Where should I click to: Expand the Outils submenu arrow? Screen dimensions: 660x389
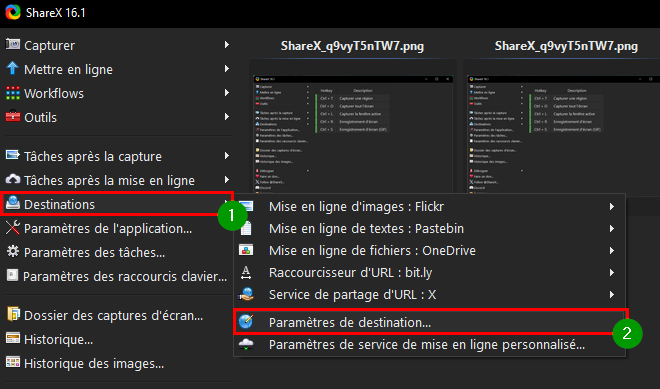pyautogui.click(x=227, y=116)
